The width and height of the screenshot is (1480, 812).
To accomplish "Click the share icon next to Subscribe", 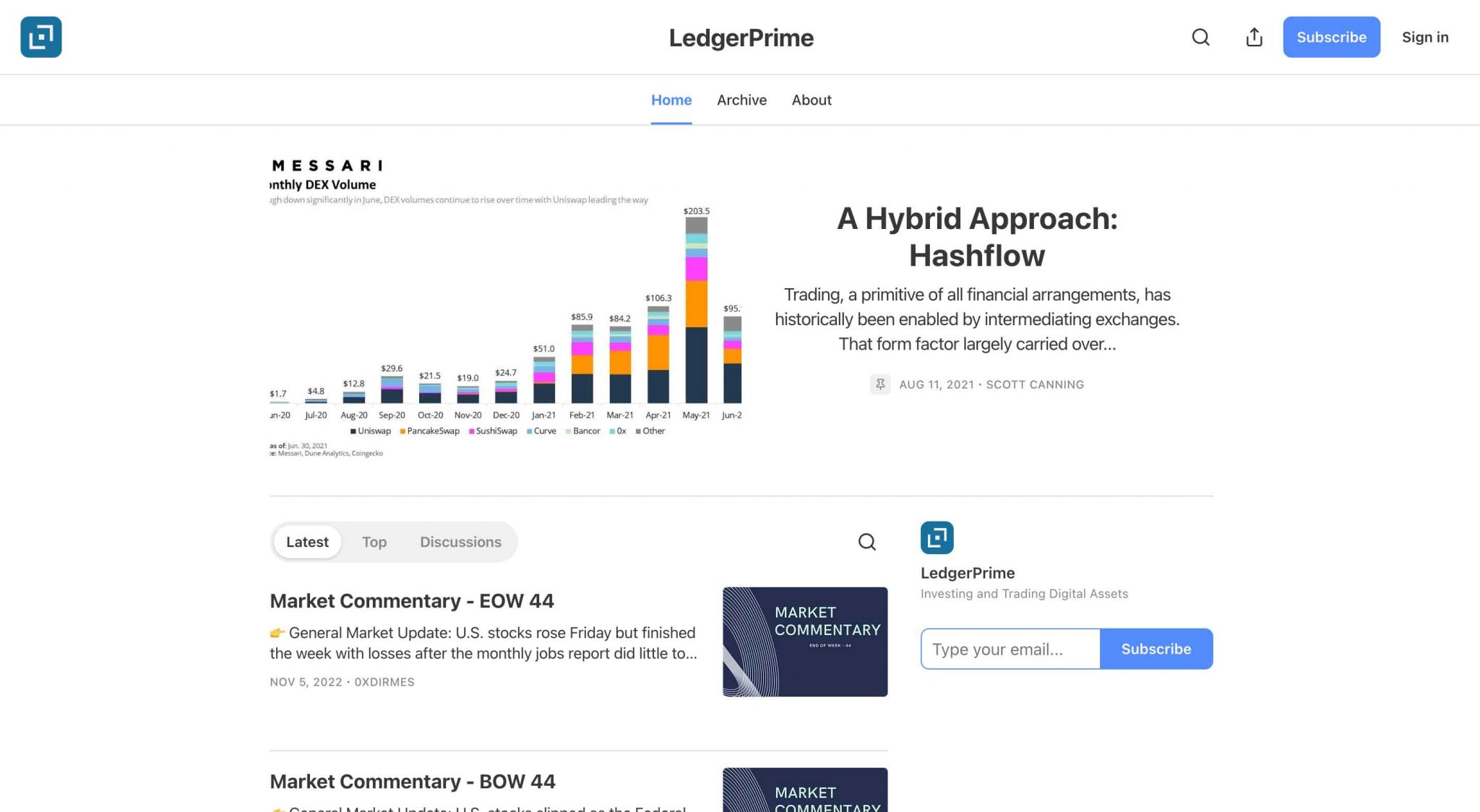I will tap(1254, 37).
